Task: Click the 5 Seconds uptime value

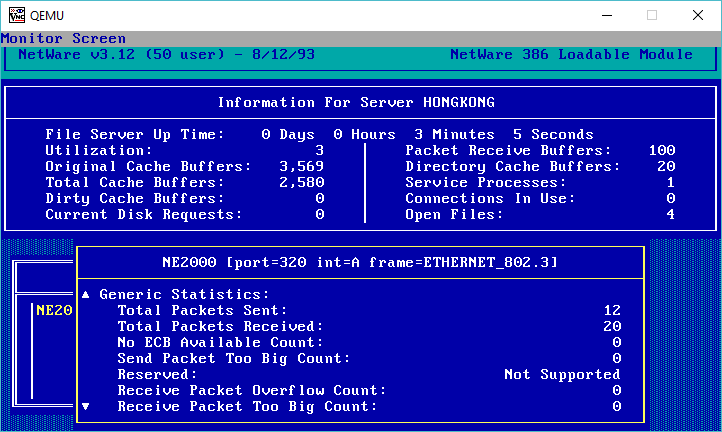Action: pyautogui.click(x=553, y=134)
